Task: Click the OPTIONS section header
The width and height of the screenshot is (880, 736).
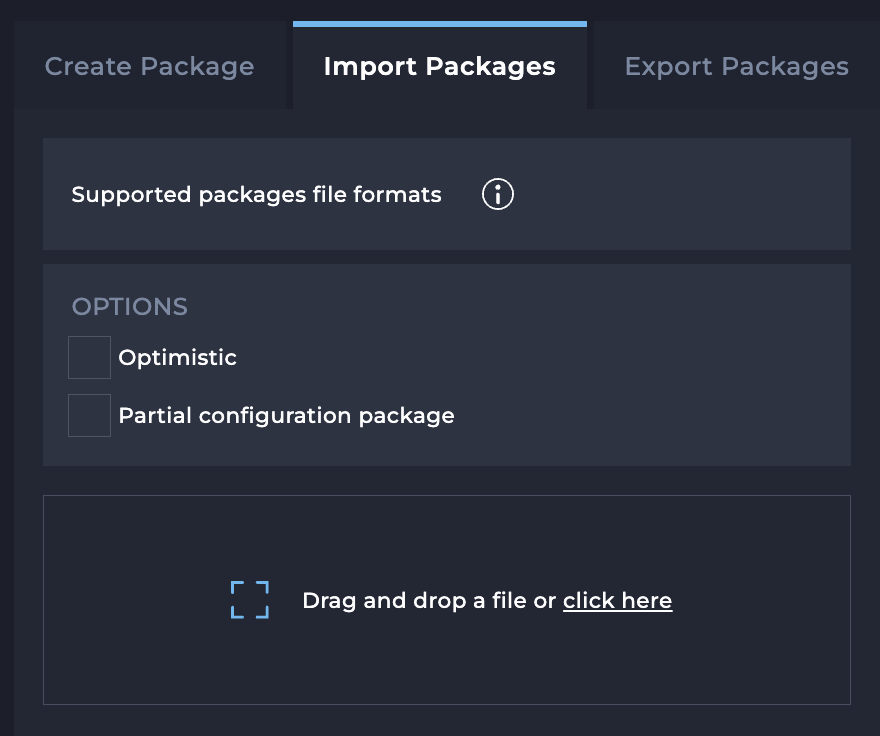Action: (x=129, y=306)
